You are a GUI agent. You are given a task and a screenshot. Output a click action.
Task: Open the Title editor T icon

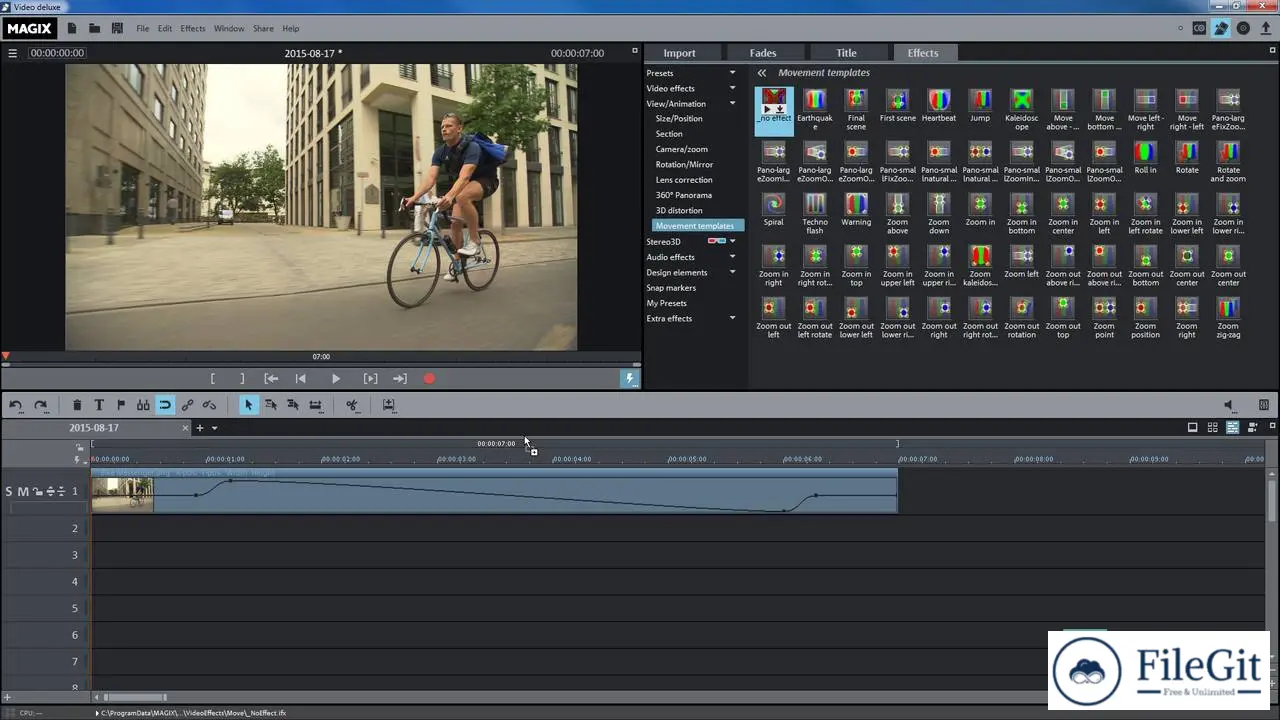(x=99, y=405)
